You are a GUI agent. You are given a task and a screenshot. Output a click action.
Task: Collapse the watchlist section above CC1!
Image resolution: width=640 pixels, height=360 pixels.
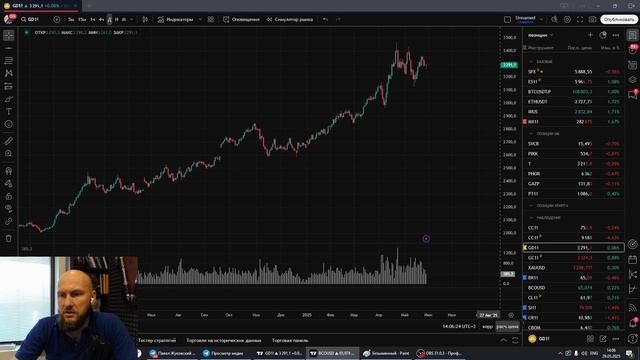(x=531, y=218)
